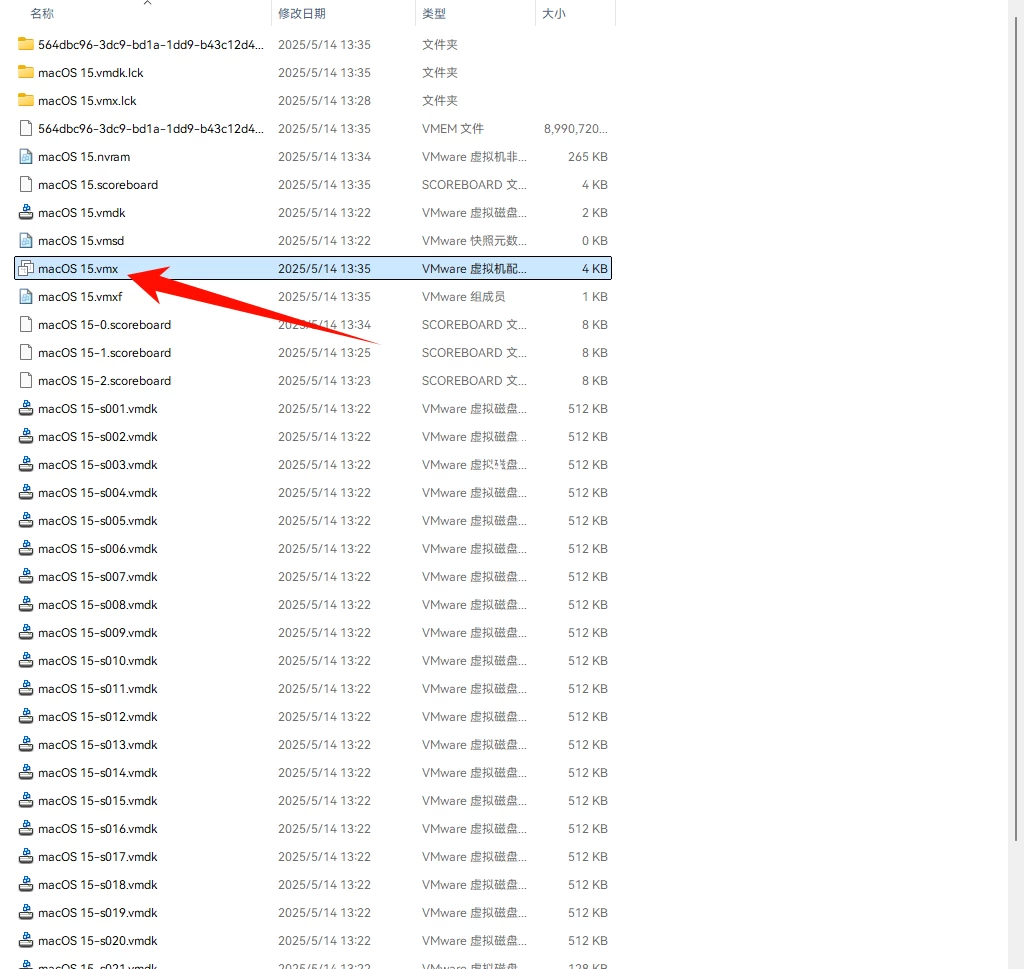Viewport: 1024px width, 969px height.
Task: Click the macOS 15-1.scoreboard file icon
Action: 25,353
